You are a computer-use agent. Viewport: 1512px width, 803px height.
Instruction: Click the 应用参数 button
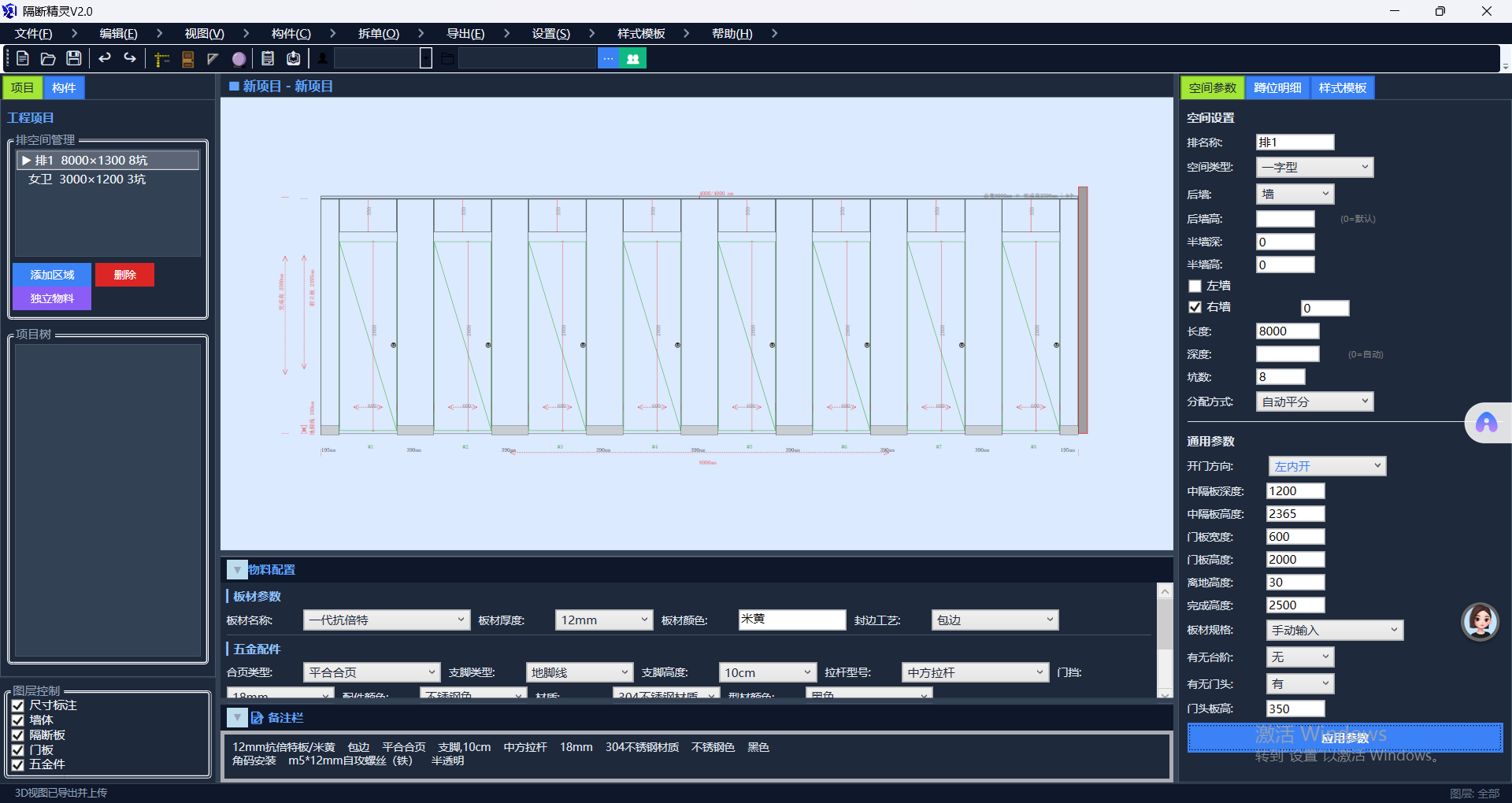coord(1345,738)
